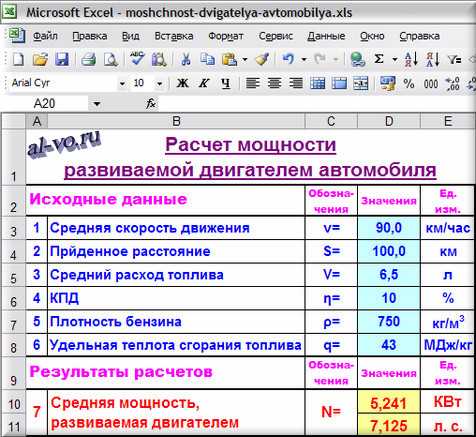Select result cell 7,125 л. с.
Viewport: 476px width, 437px height.
click(x=389, y=425)
